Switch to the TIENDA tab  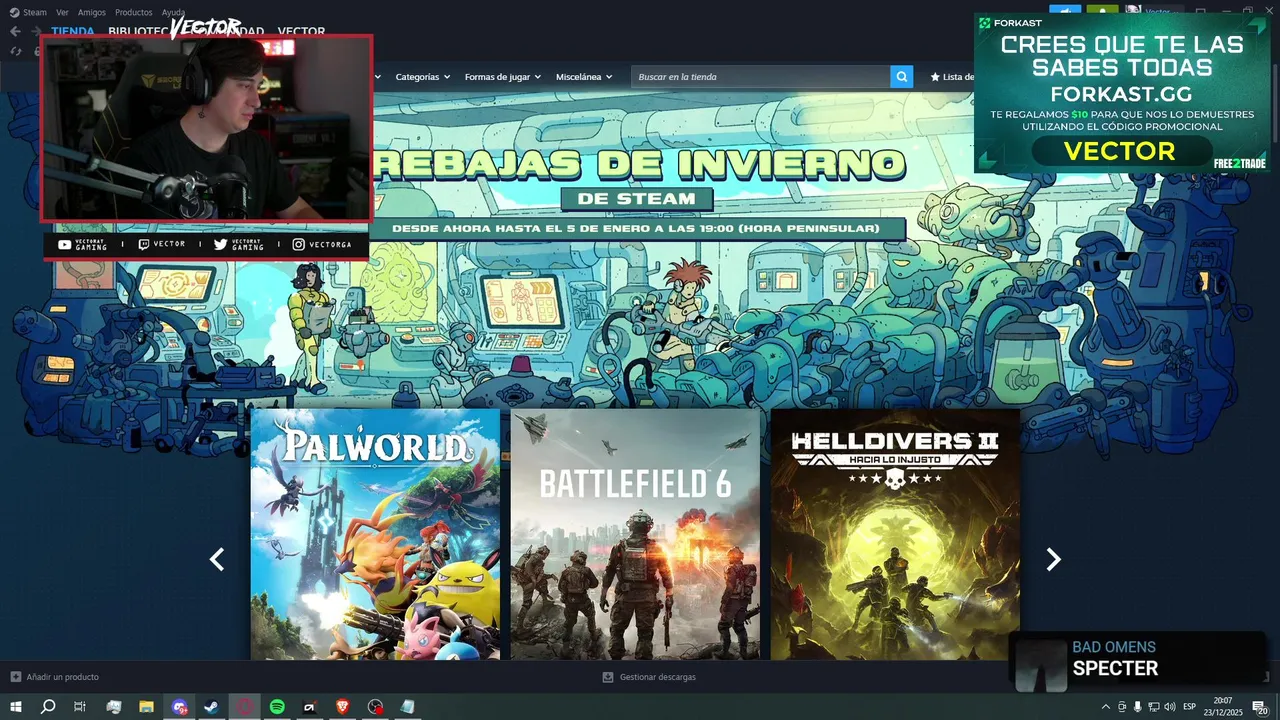click(73, 31)
